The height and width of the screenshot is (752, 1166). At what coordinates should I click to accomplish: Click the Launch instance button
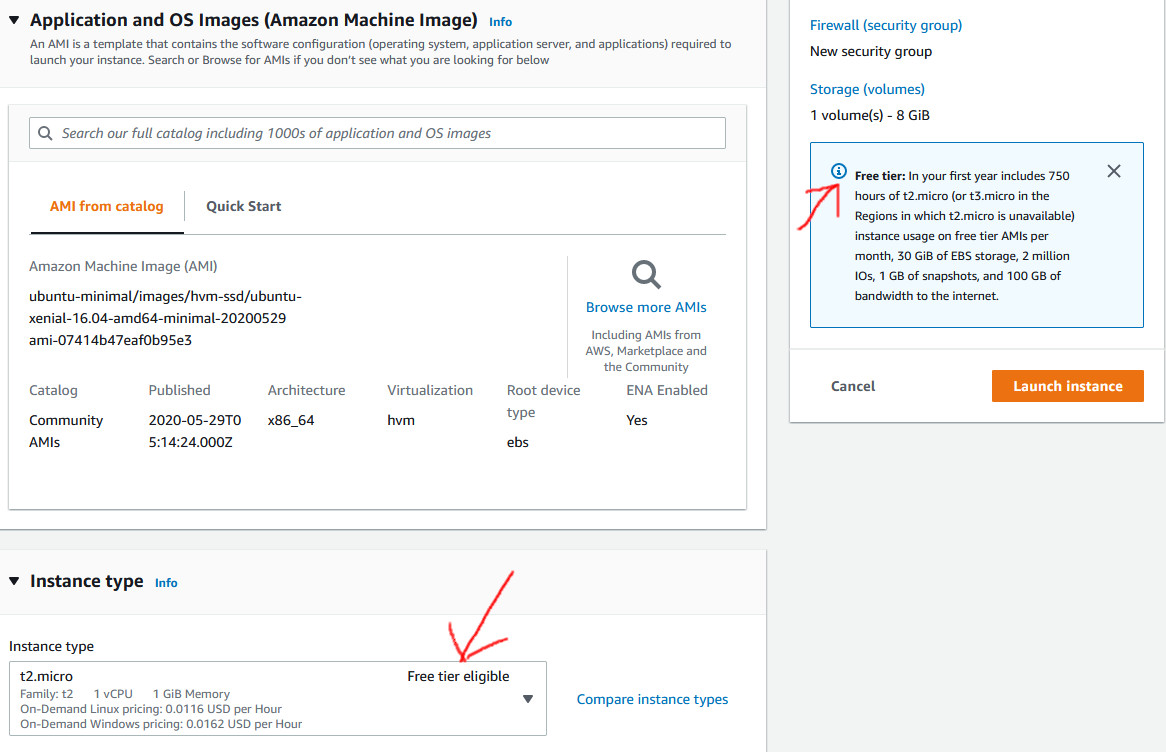pos(1067,386)
